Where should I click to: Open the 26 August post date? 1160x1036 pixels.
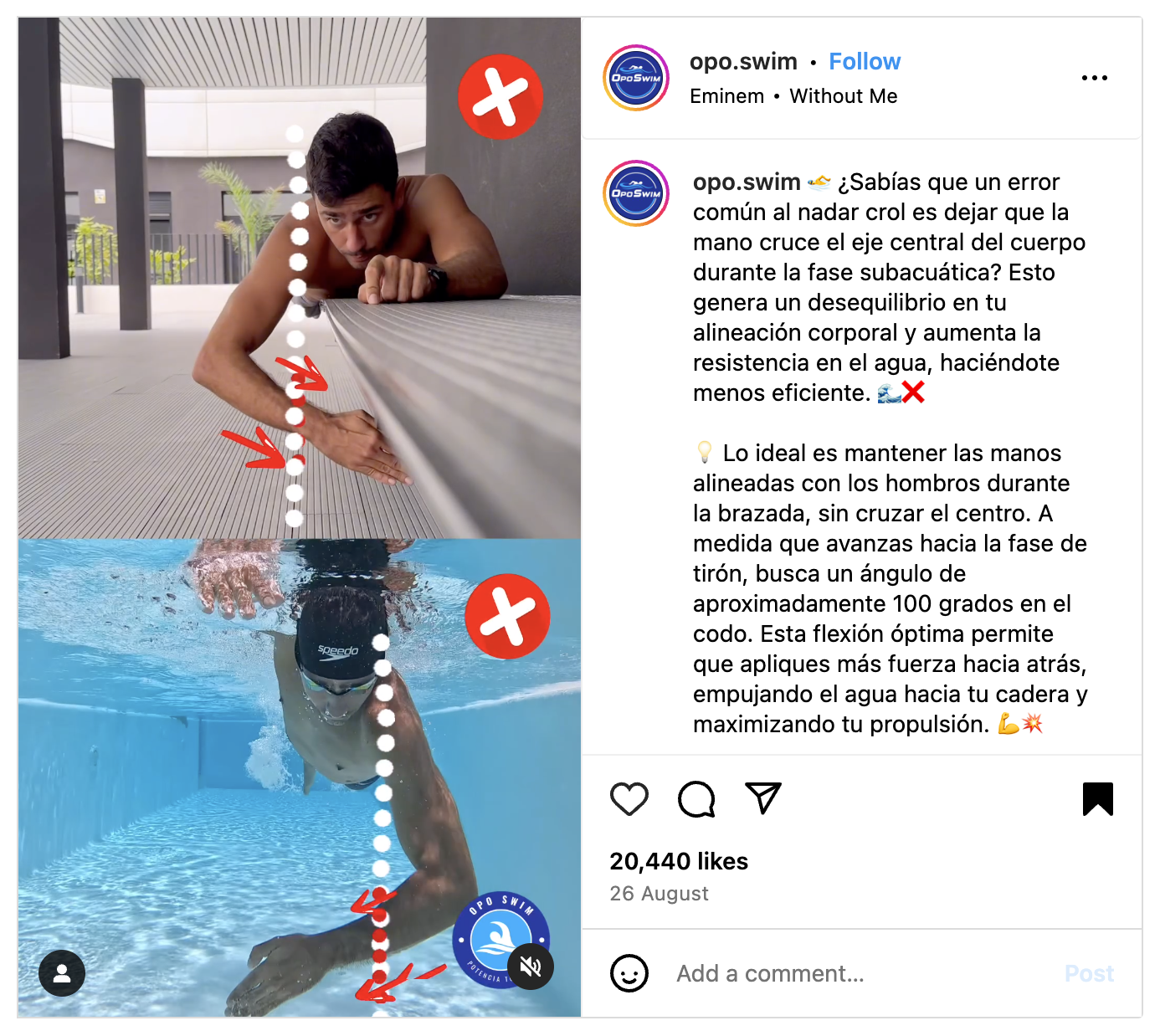659,894
